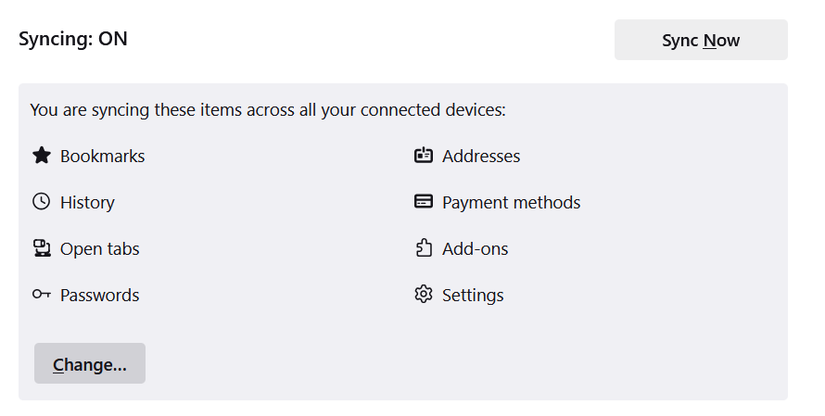This screenshot has height=416, width=825.
Task: Select the Open tabs label
Action: coord(100,249)
